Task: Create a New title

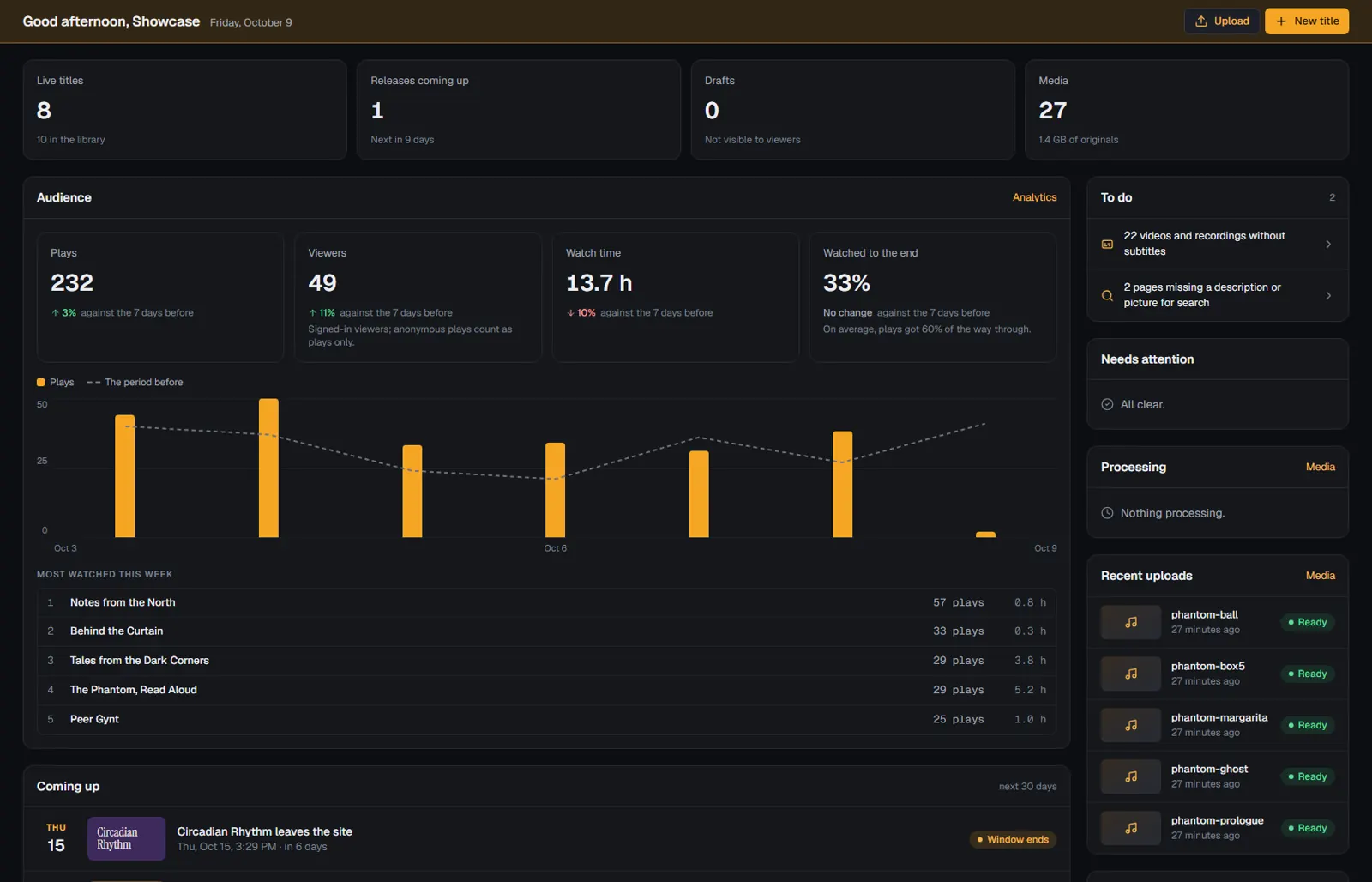Action: 1307,21
